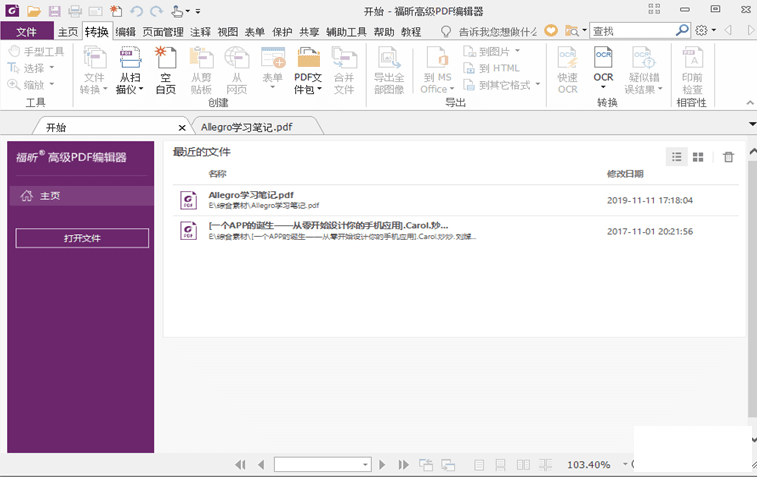Click the lightbulb 告诉我您想做什么 icon
The height and width of the screenshot is (477, 757).
pos(446,31)
